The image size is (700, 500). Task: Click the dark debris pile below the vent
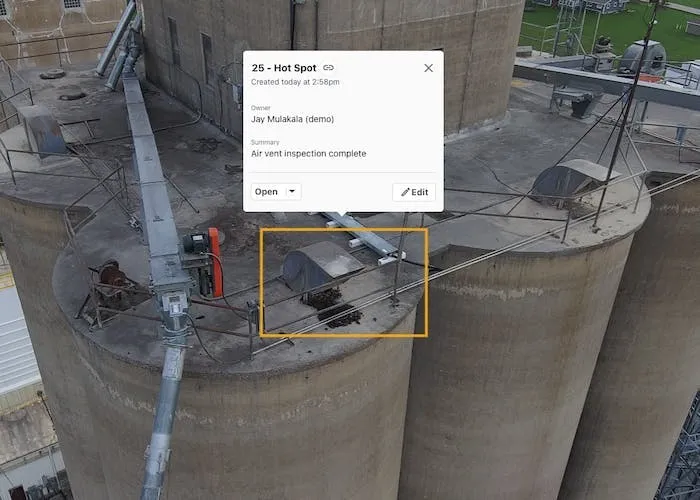(x=334, y=307)
